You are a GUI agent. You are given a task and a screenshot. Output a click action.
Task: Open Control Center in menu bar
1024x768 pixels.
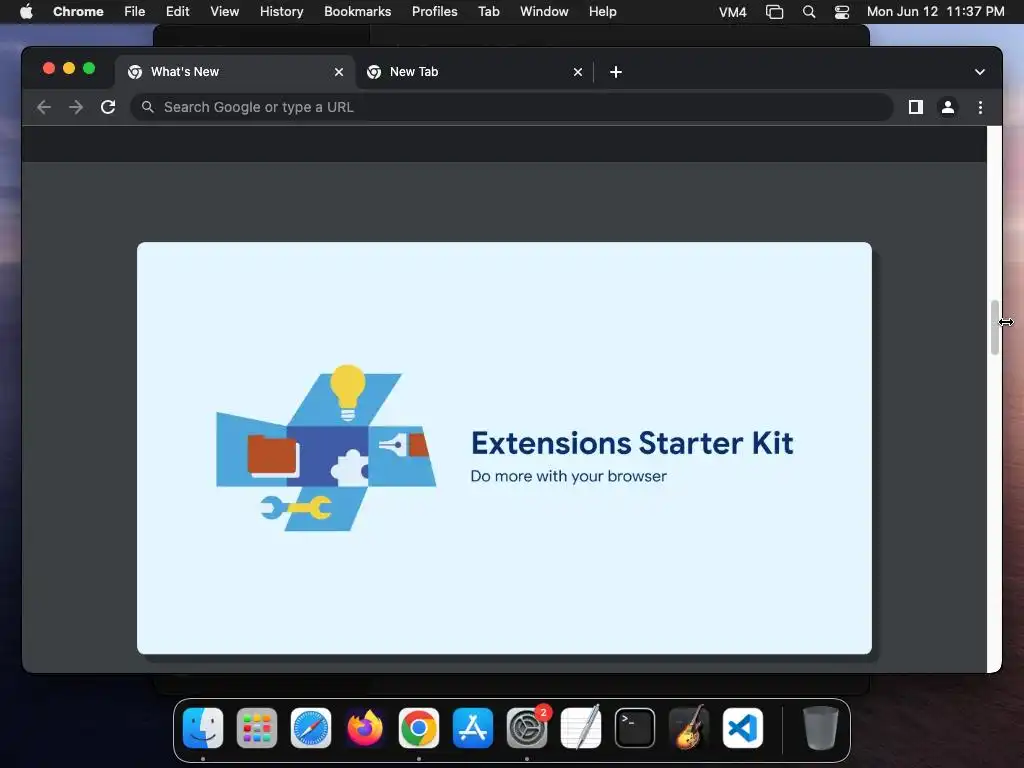pyautogui.click(x=842, y=12)
